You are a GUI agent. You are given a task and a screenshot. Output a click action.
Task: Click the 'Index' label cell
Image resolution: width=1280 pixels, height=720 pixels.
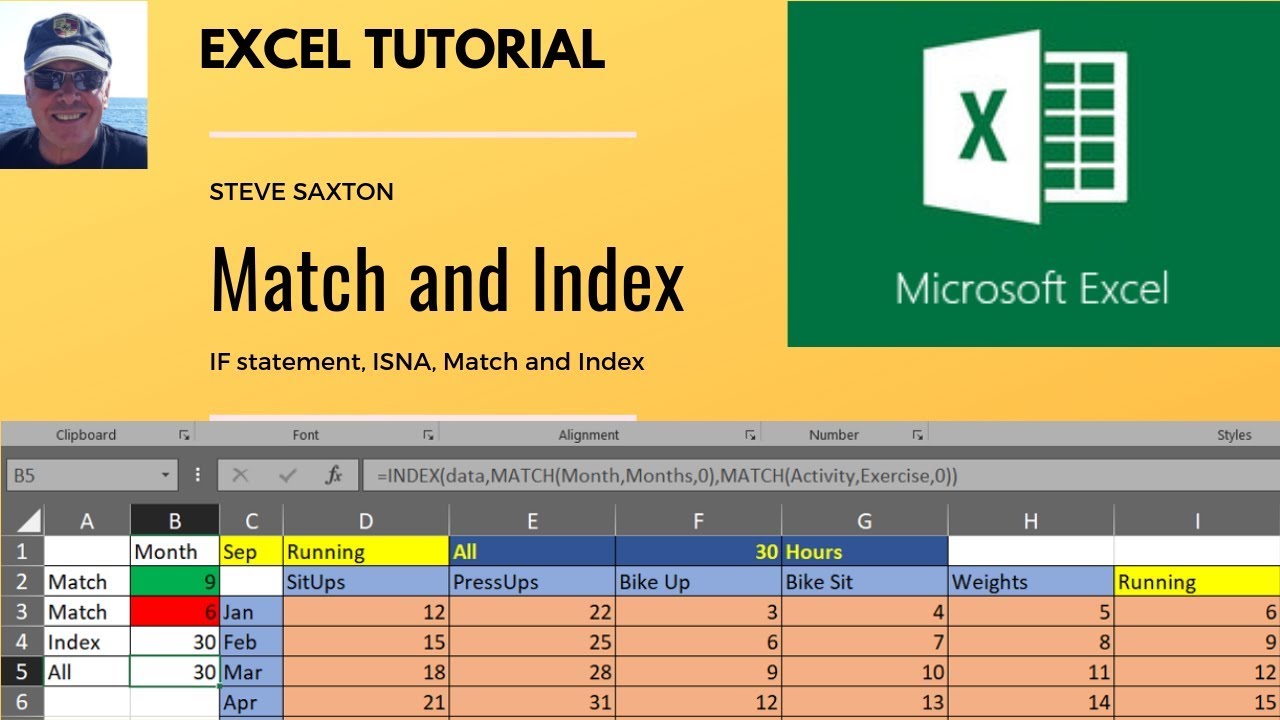click(x=87, y=641)
